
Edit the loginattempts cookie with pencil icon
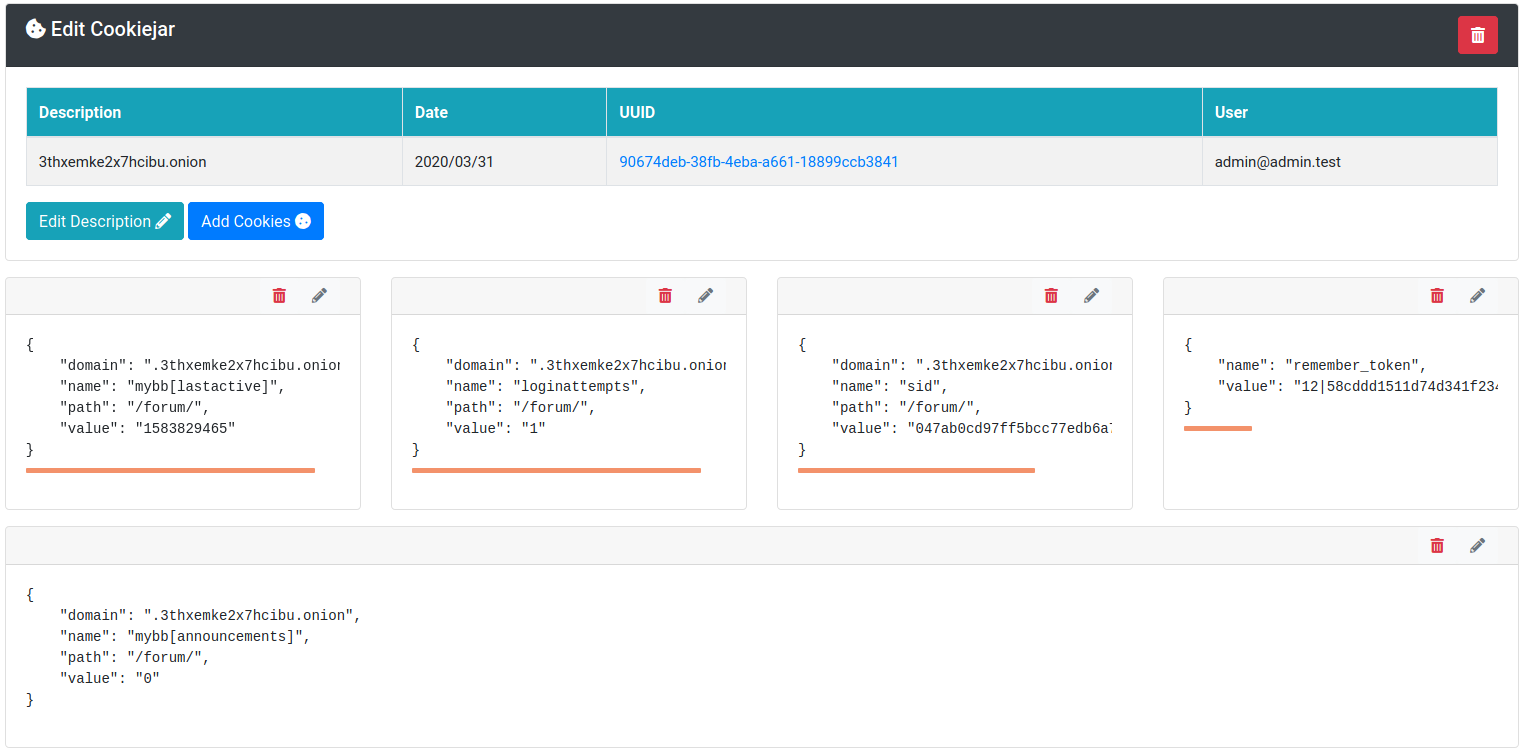705,296
